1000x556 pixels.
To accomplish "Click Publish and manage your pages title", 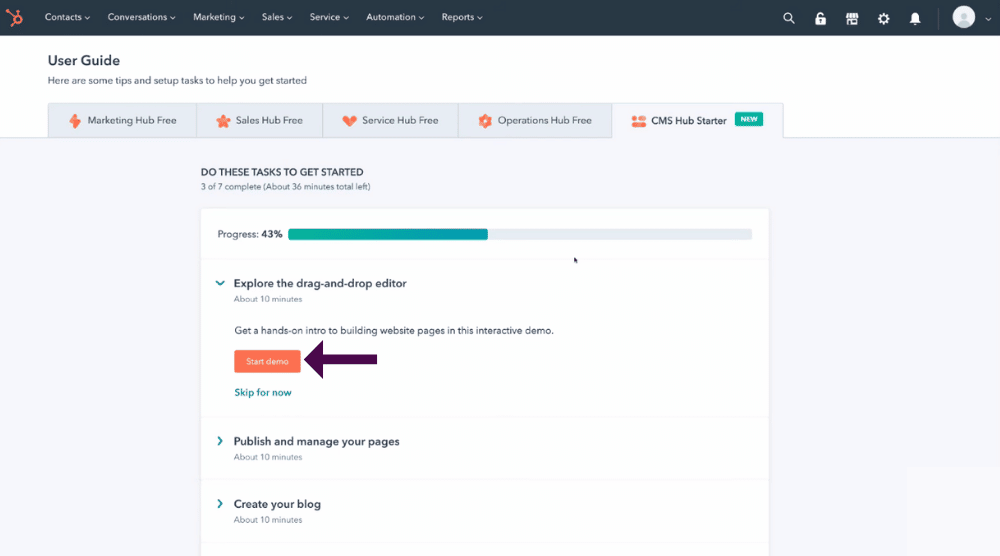I will (x=316, y=441).
